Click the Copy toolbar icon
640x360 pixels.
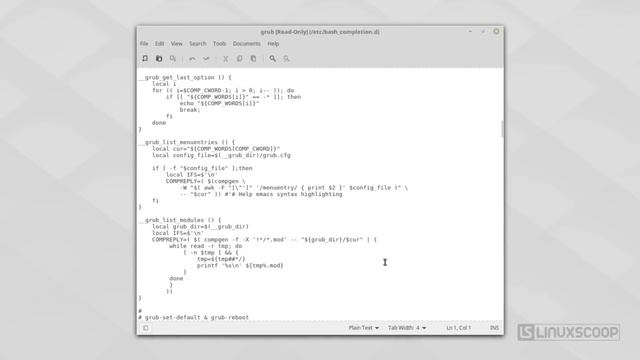click(239, 59)
